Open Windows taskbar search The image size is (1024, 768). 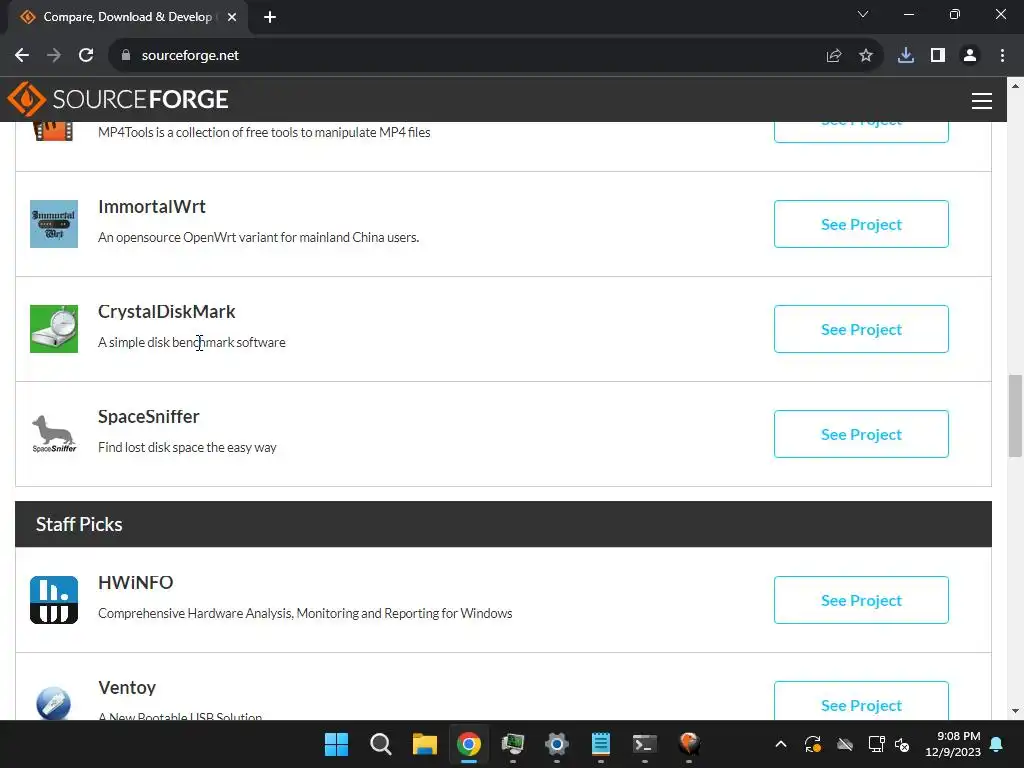tap(380, 744)
